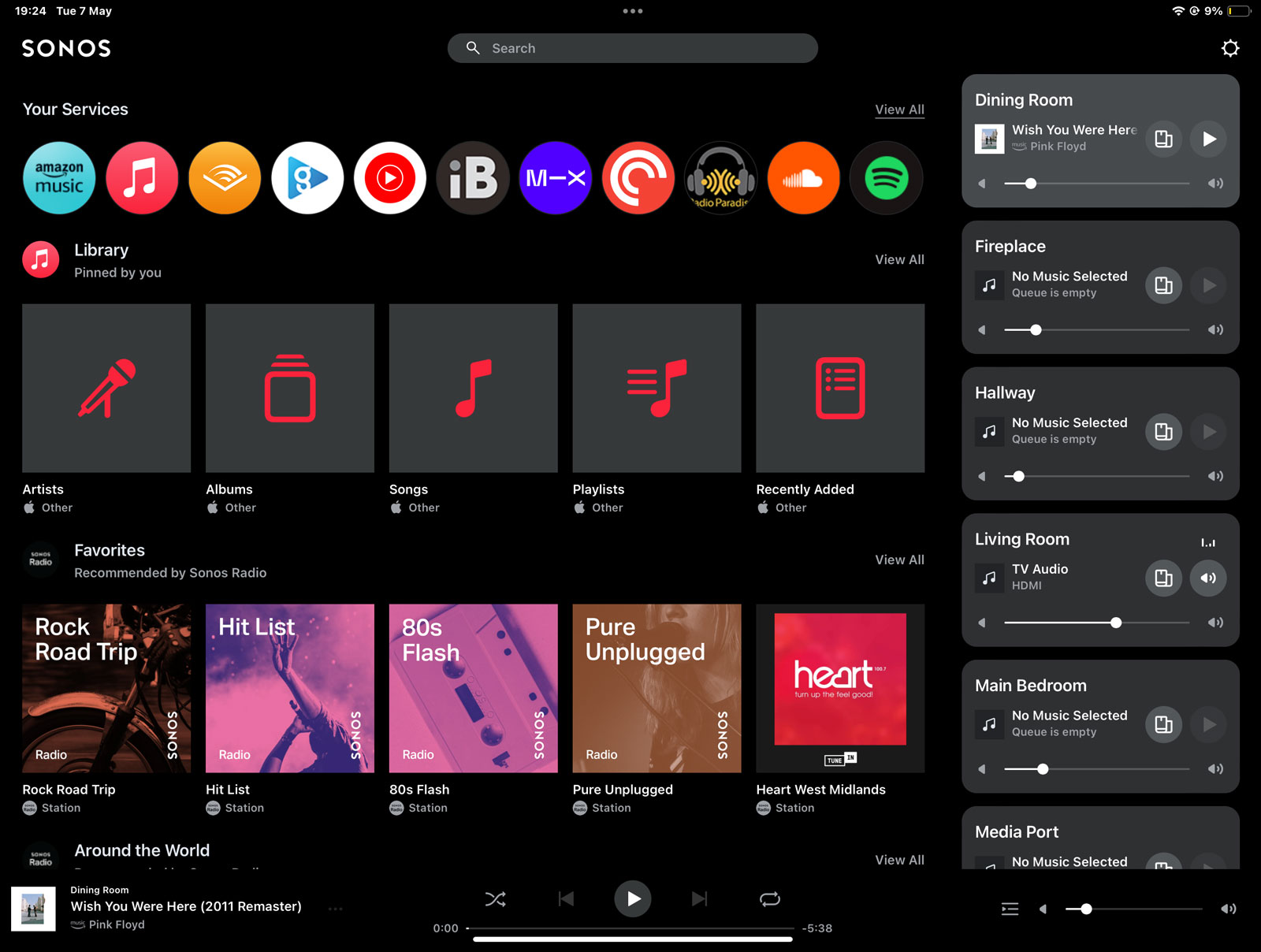Raise volume icon in Fireplace card
1261x952 pixels.
pyautogui.click(x=1215, y=330)
